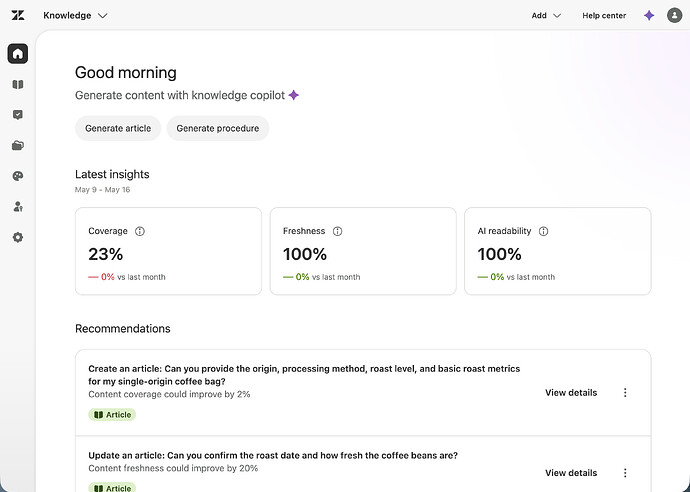Click the Article tag under coffee bag recommendation
Screen dimensions: 690x492
[112, 415]
